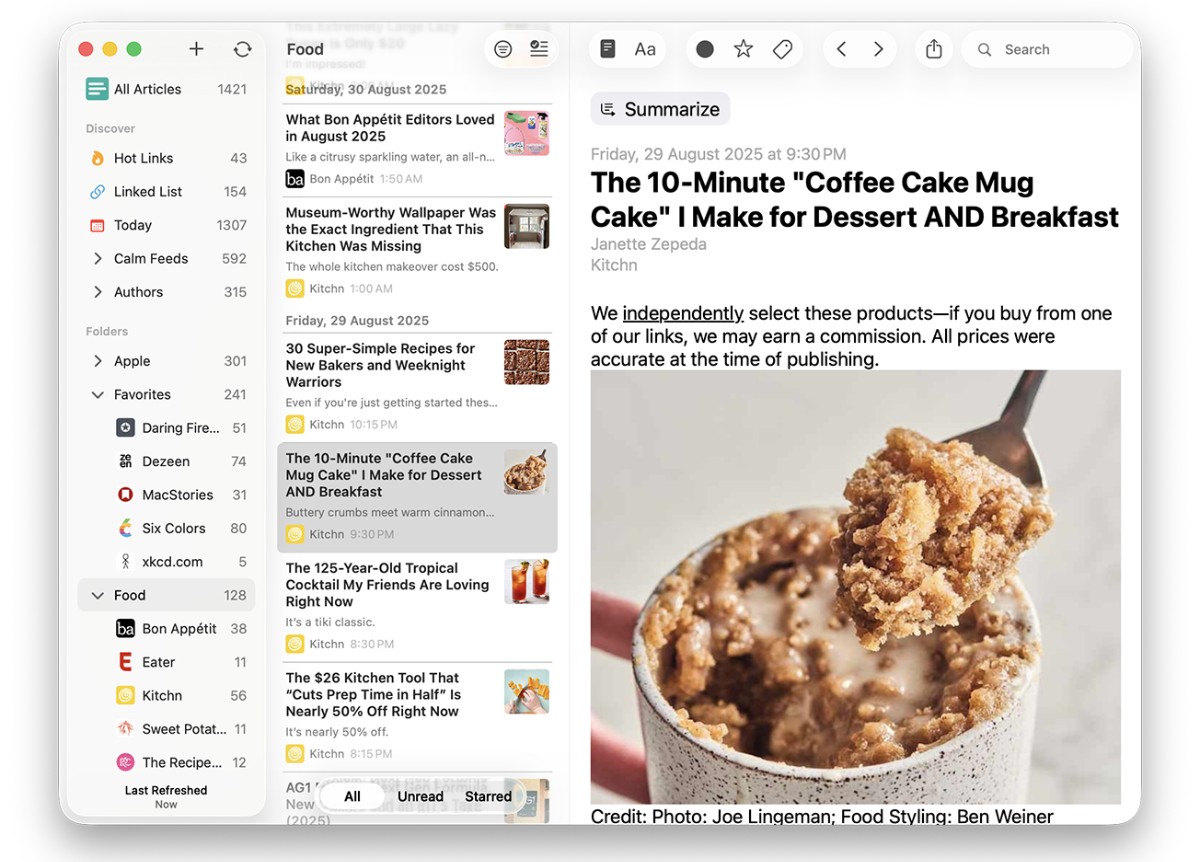1200x862 pixels.
Task: Expand the Apple folder
Action: coord(97,361)
